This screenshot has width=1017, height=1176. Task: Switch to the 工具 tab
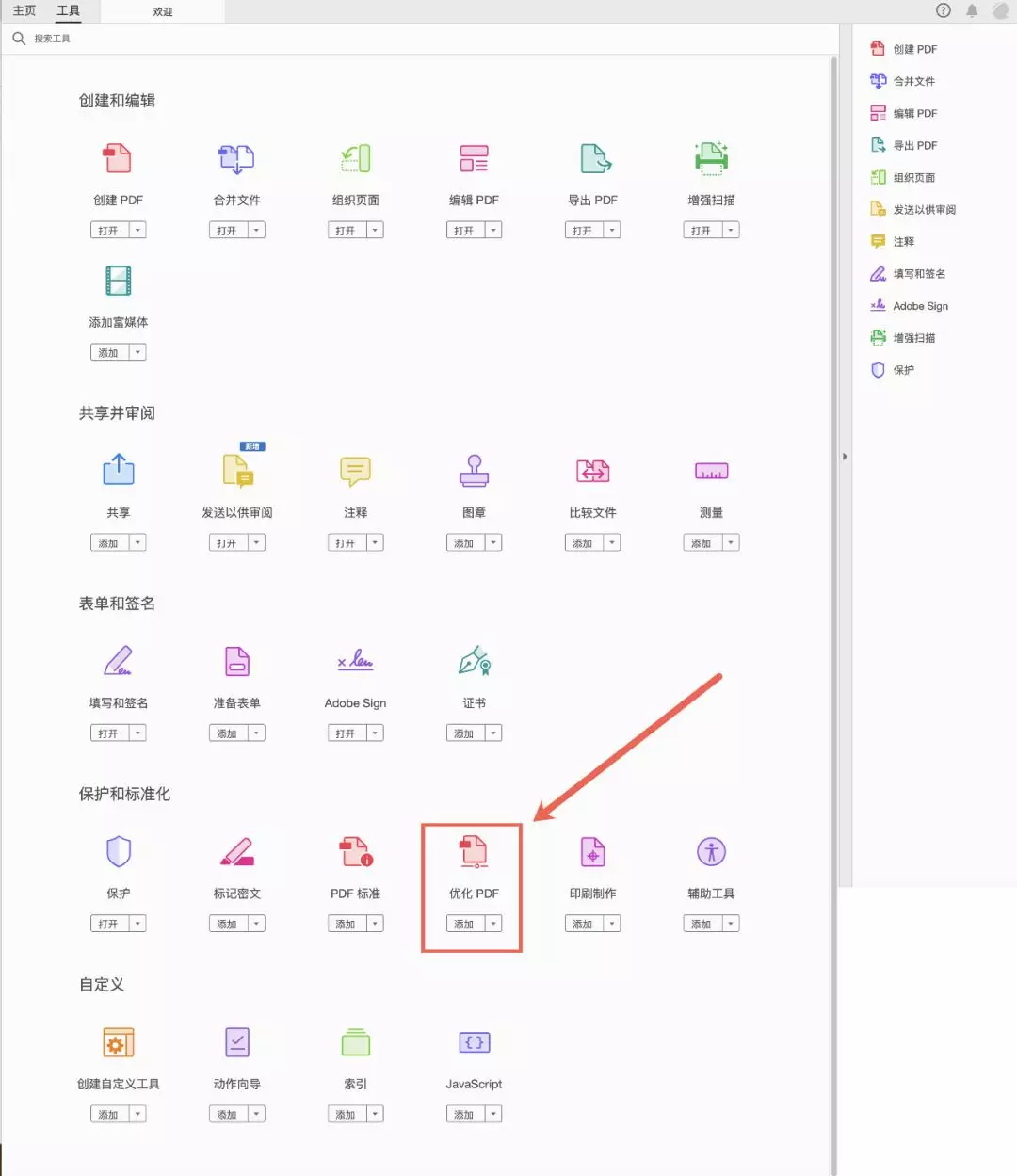[69, 11]
